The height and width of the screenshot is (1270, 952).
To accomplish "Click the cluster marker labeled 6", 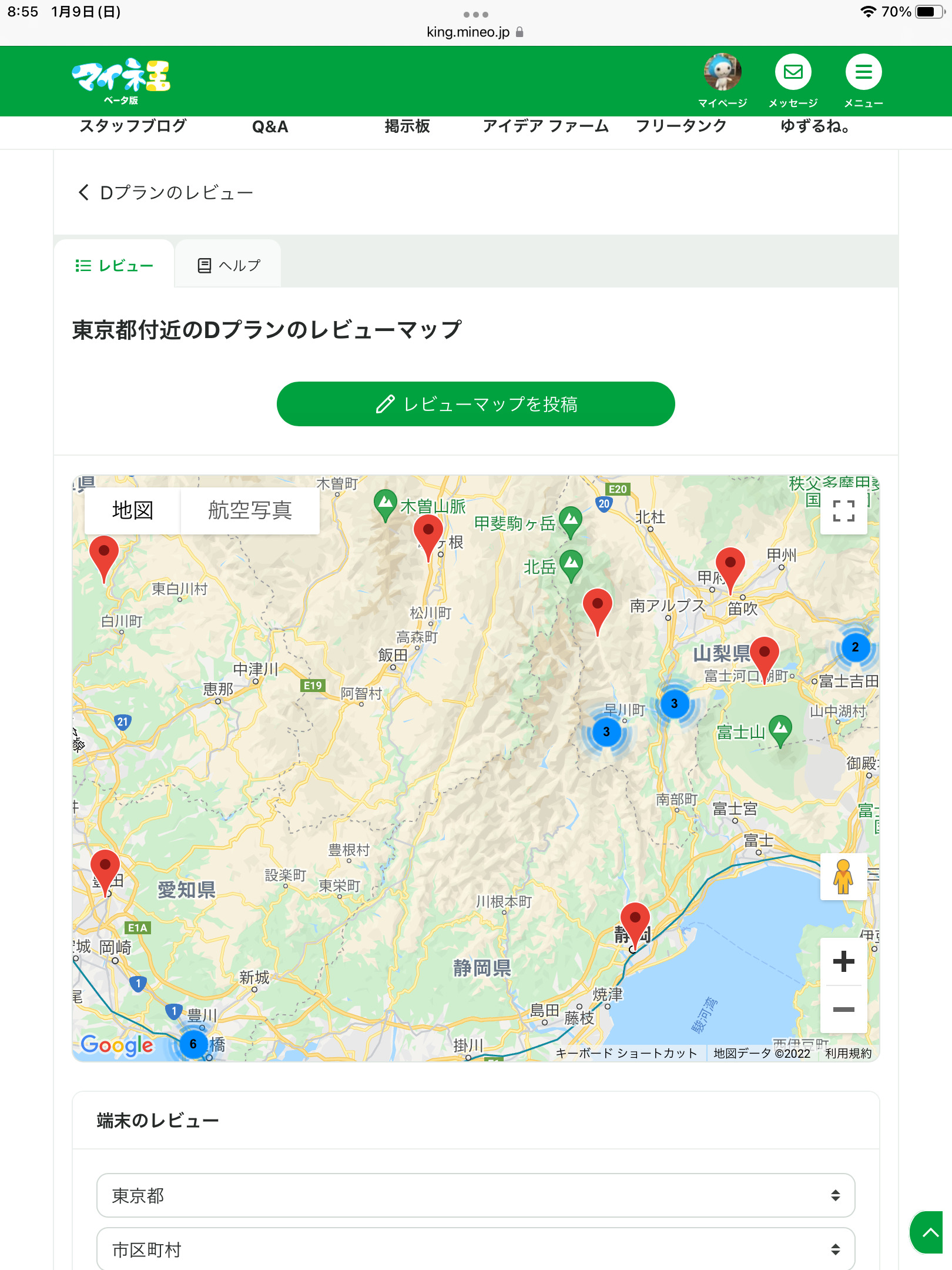I will [x=193, y=1044].
